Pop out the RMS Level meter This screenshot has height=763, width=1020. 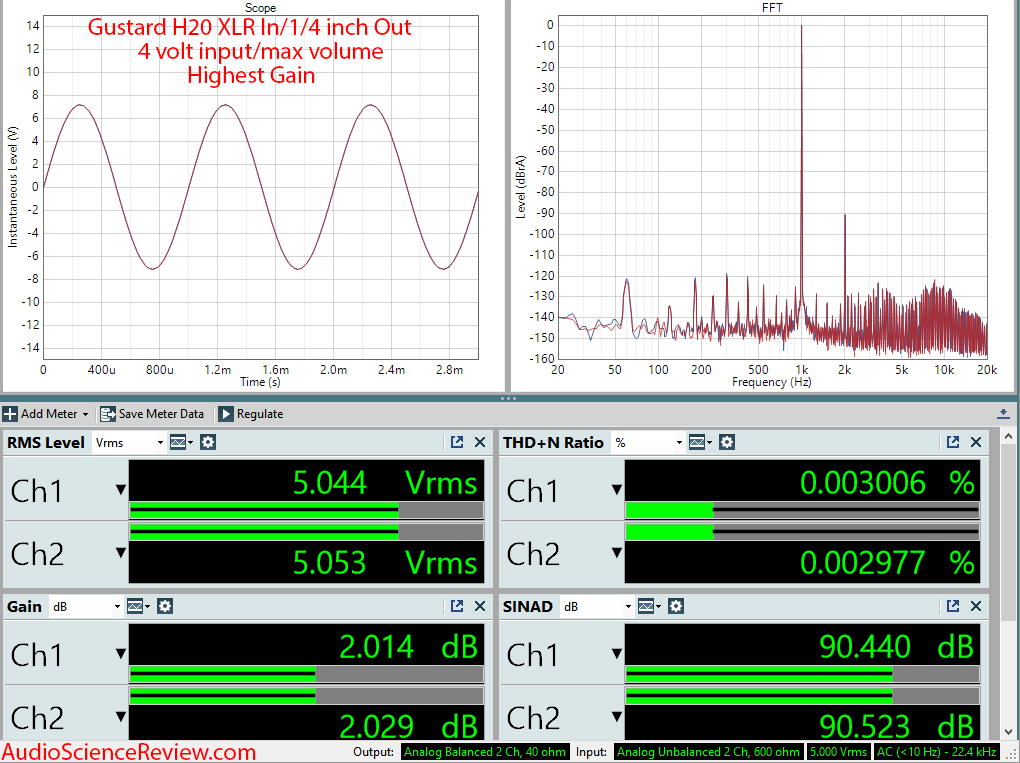pos(457,442)
